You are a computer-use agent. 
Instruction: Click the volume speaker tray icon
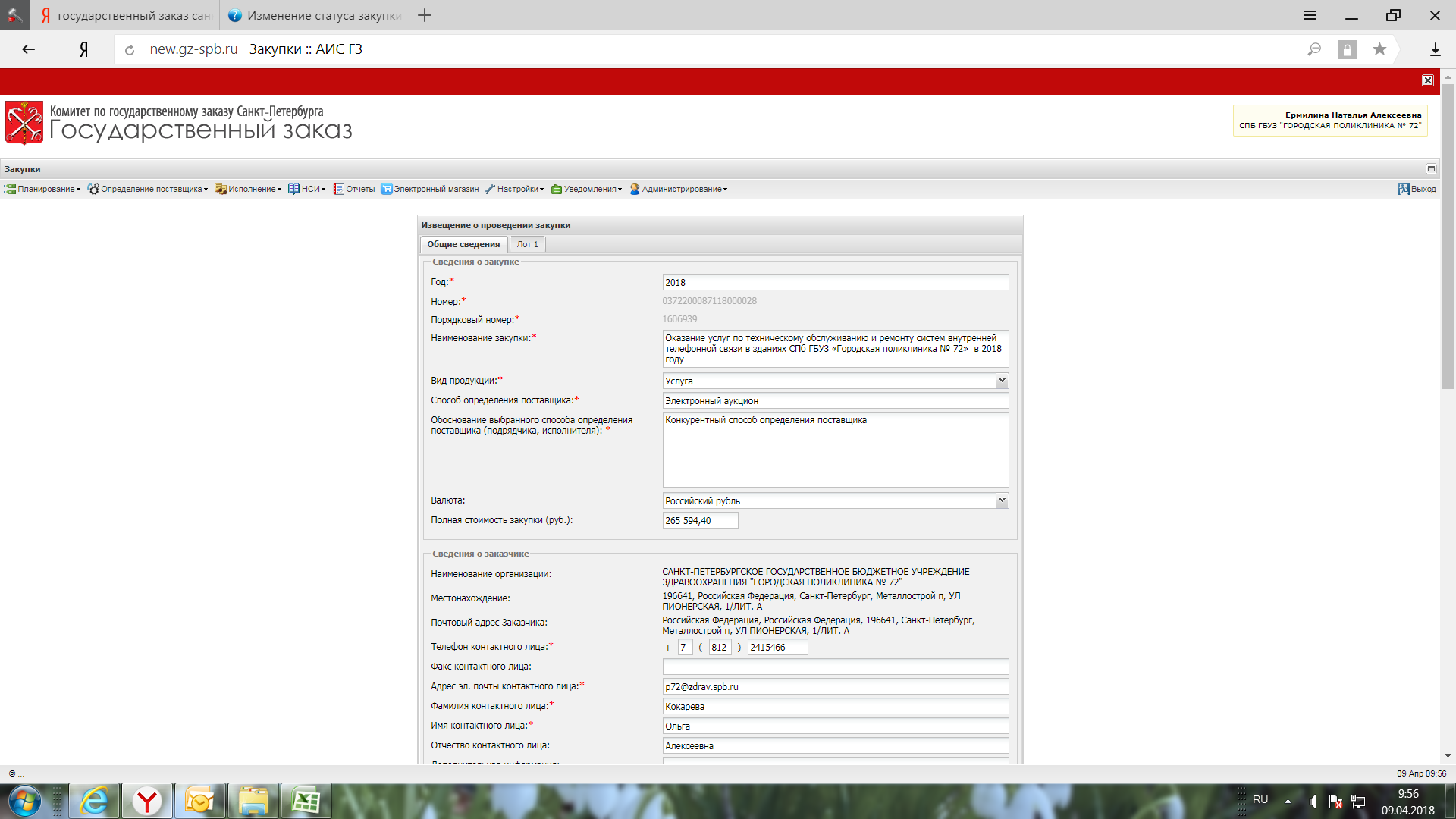click(1313, 802)
